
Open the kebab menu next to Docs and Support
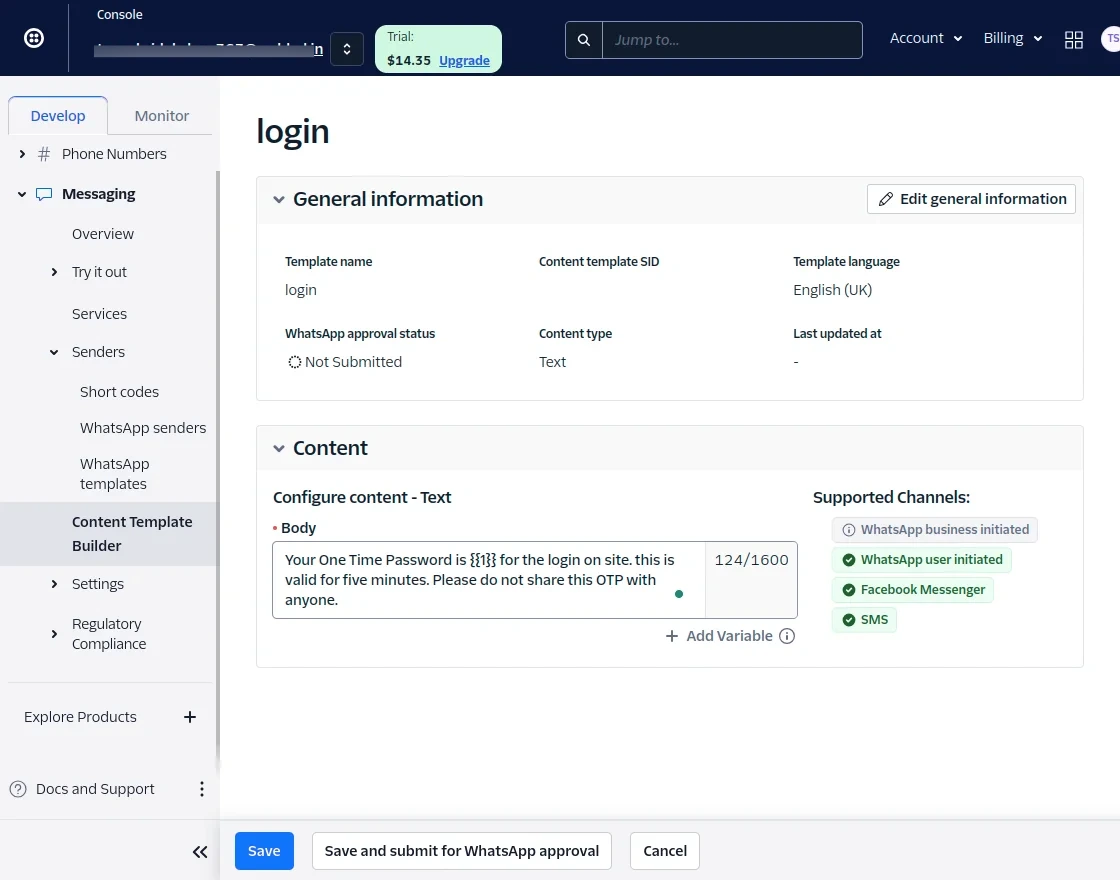pyautogui.click(x=202, y=789)
